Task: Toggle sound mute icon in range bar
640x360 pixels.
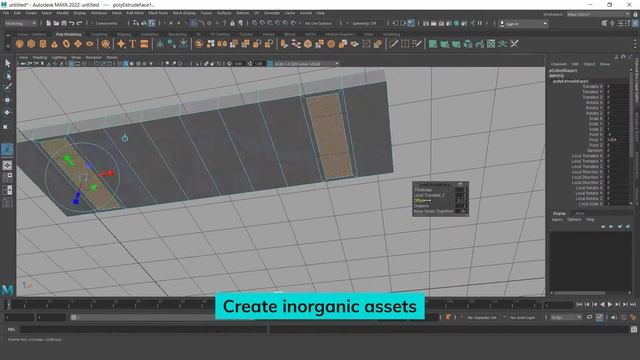Action: click(614, 317)
